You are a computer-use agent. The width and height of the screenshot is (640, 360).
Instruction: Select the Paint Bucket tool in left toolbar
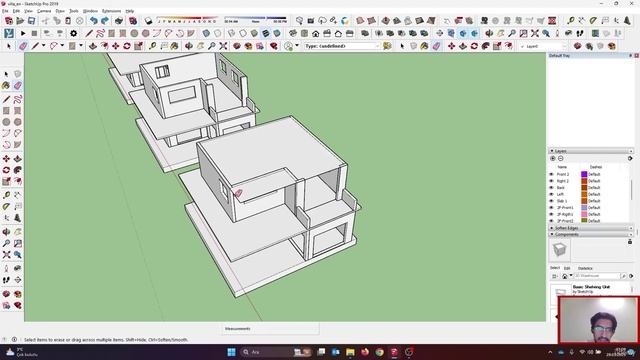coord(6,85)
